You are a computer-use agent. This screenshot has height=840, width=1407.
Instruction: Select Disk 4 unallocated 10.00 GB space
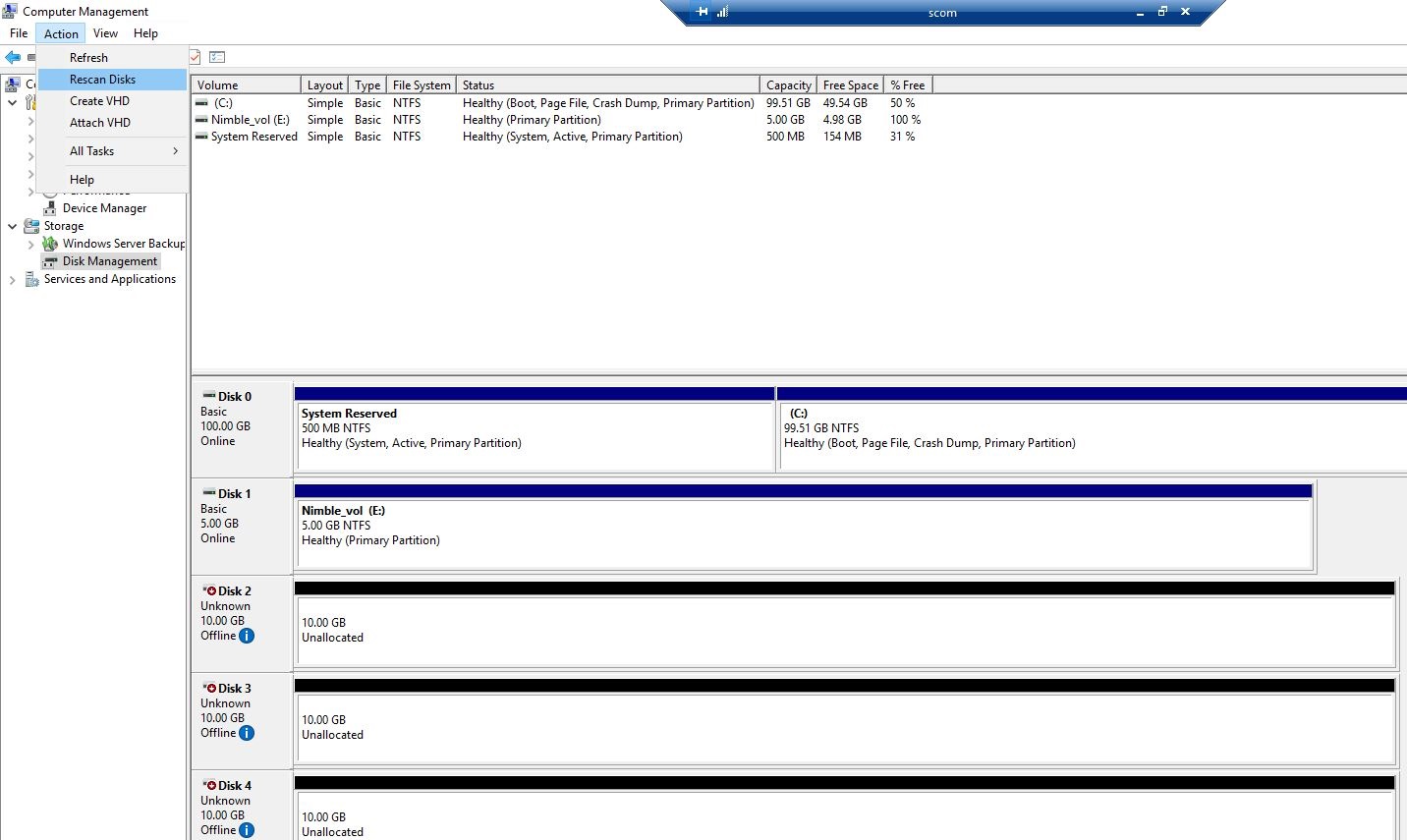[x=845, y=809]
